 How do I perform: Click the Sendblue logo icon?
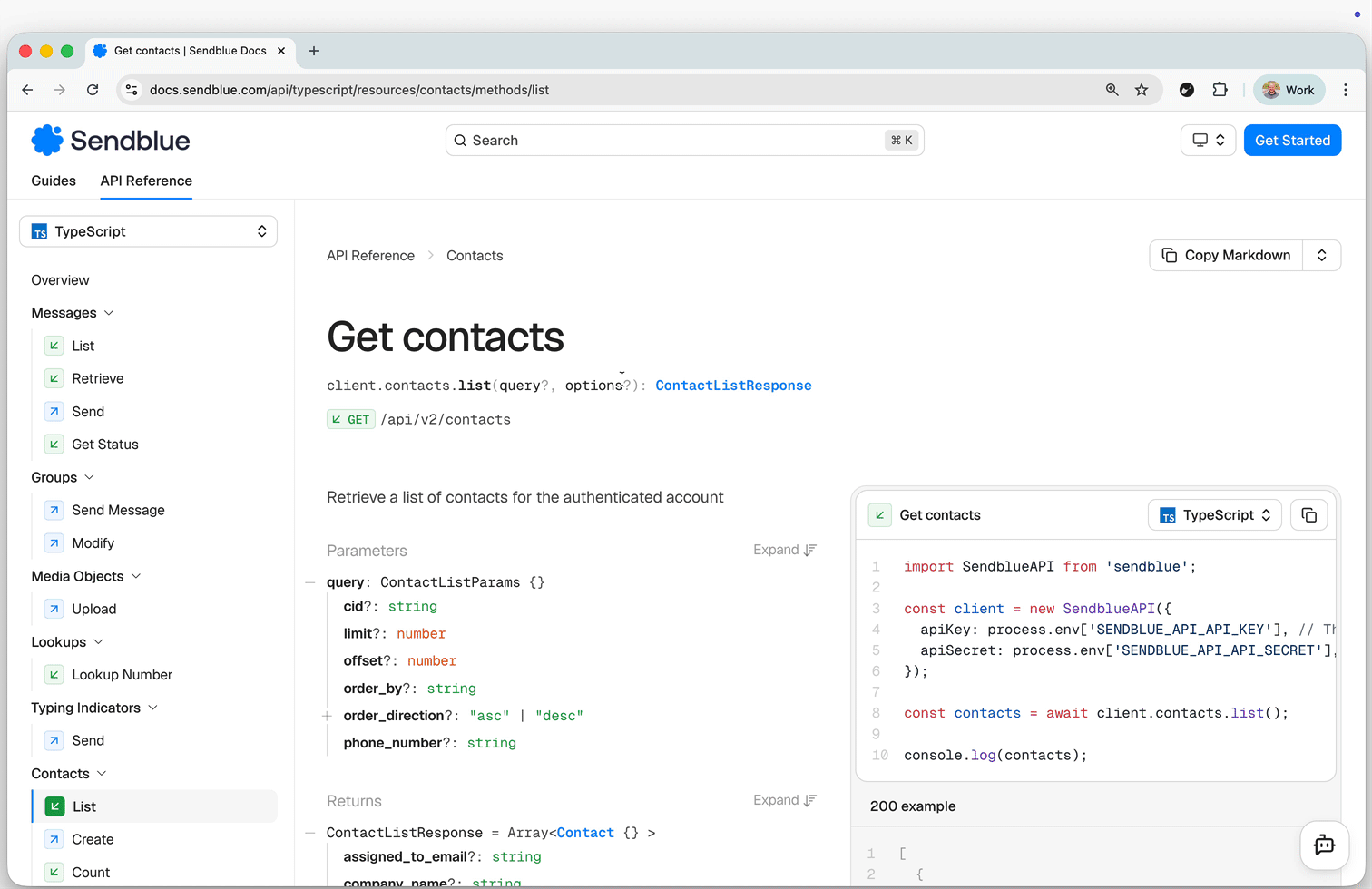pyautogui.click(x=47, y=141)
